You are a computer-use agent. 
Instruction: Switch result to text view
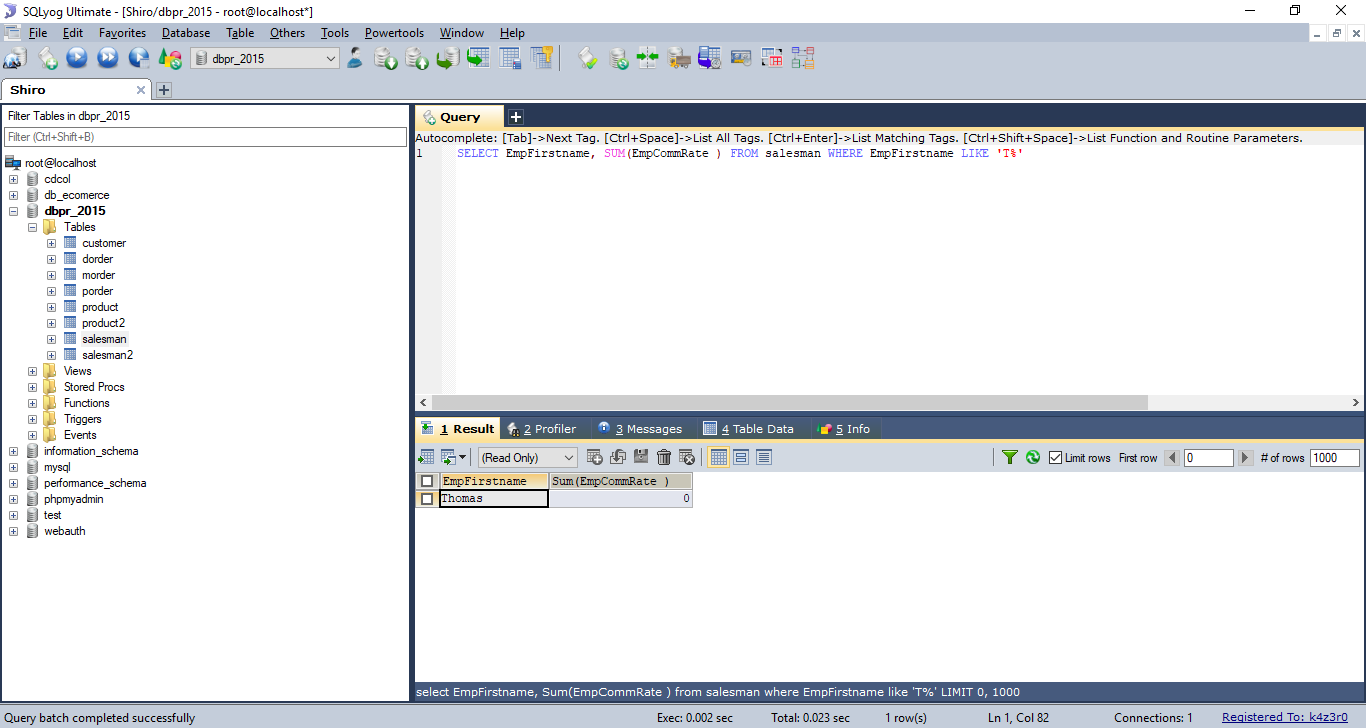[x=764, y=457]
